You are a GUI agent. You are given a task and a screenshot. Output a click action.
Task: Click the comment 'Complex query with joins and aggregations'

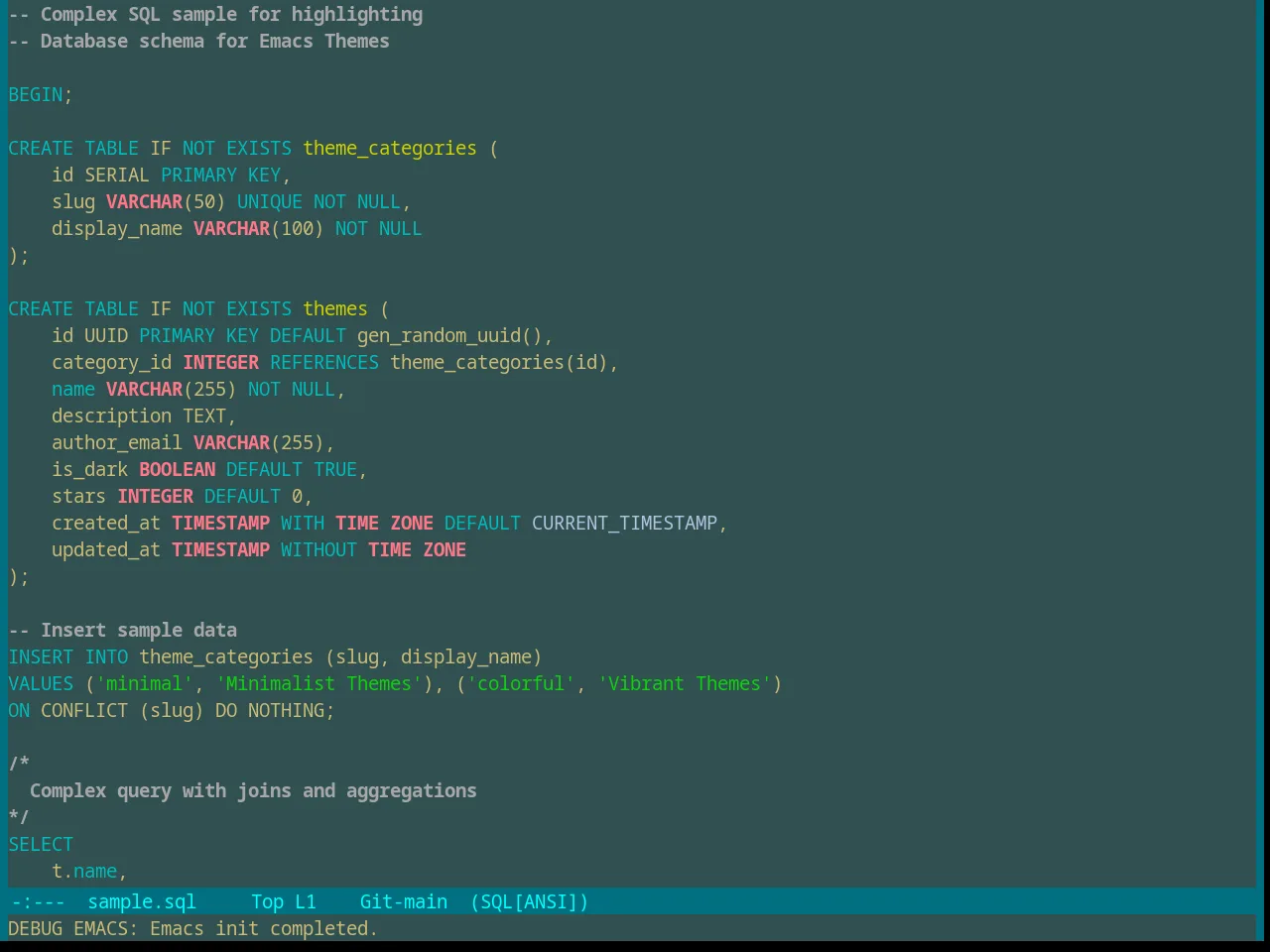tap(253, 790)
